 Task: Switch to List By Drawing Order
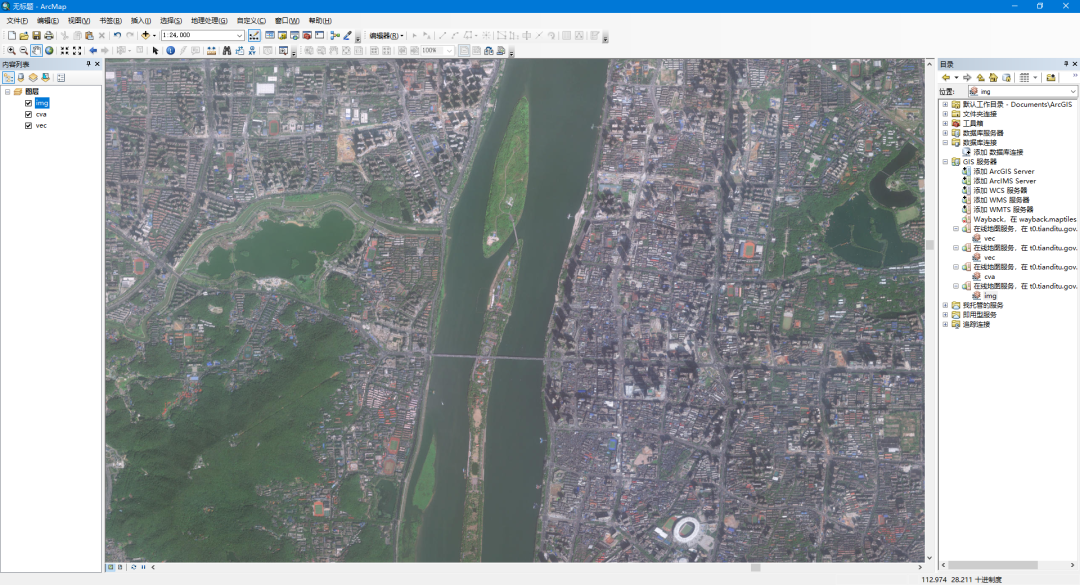click(x=8, y=78)
